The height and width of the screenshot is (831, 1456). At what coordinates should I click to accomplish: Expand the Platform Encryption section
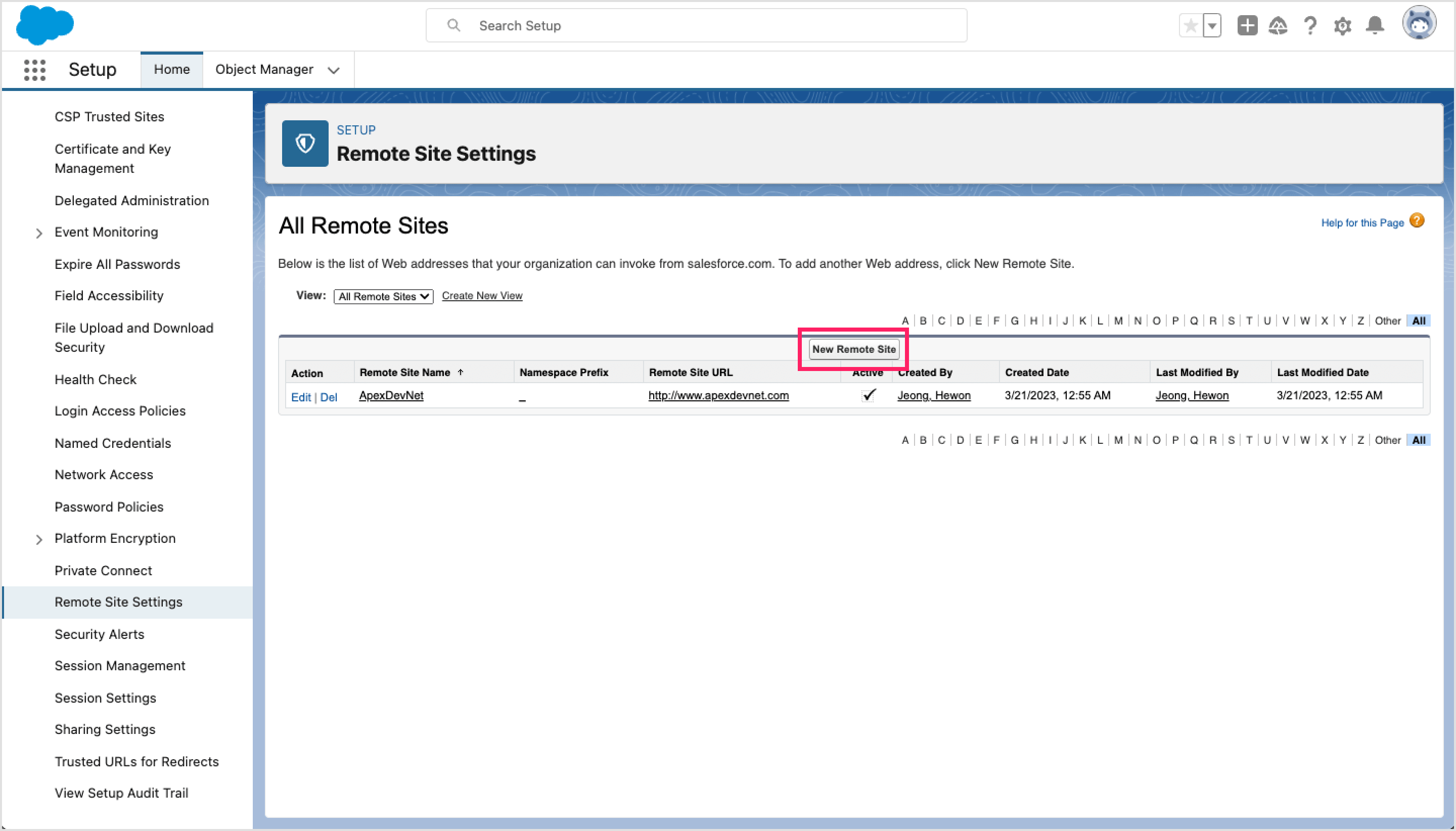point(39,539)
